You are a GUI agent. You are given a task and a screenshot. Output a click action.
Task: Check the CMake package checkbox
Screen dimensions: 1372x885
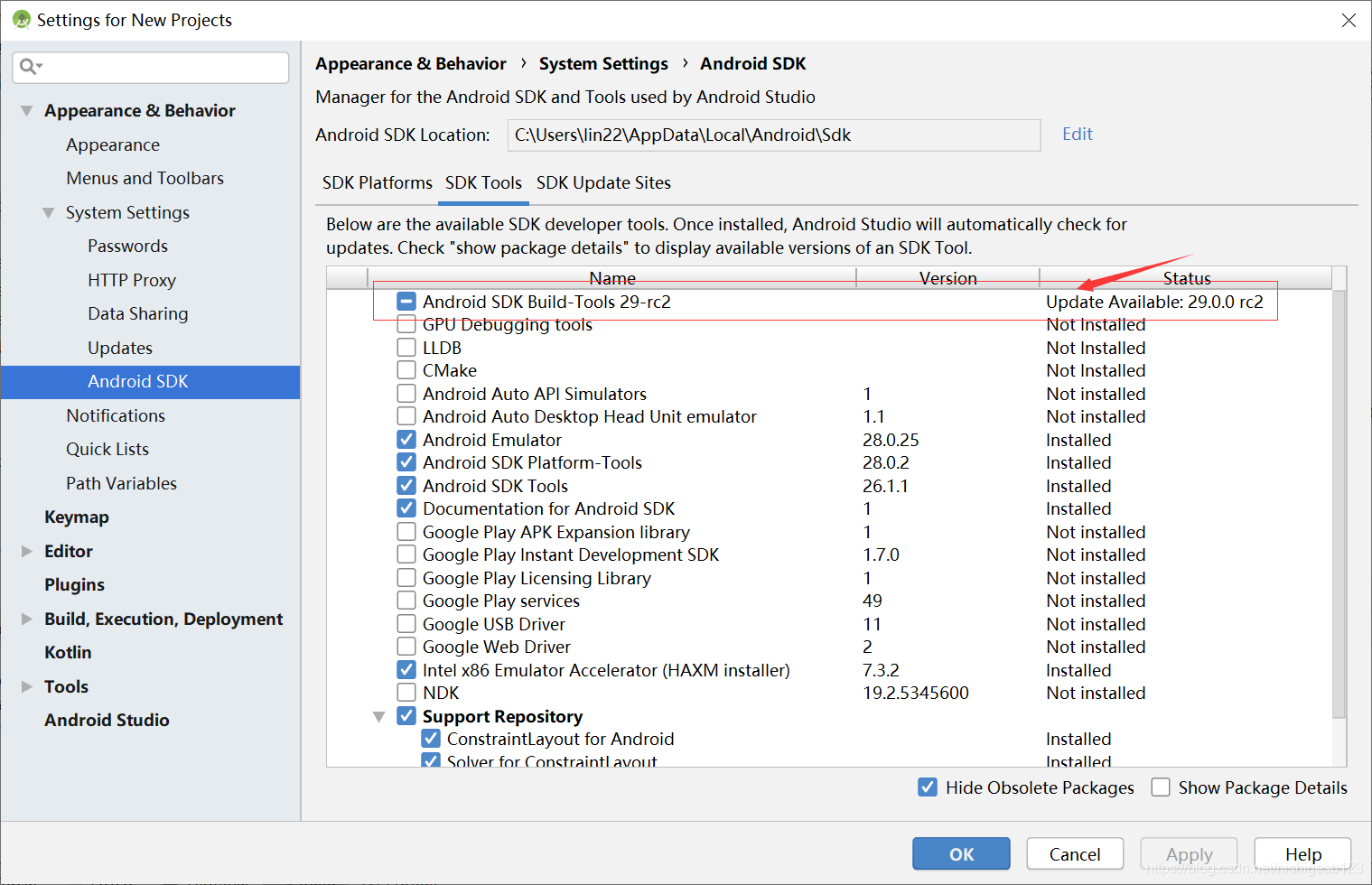406,370
